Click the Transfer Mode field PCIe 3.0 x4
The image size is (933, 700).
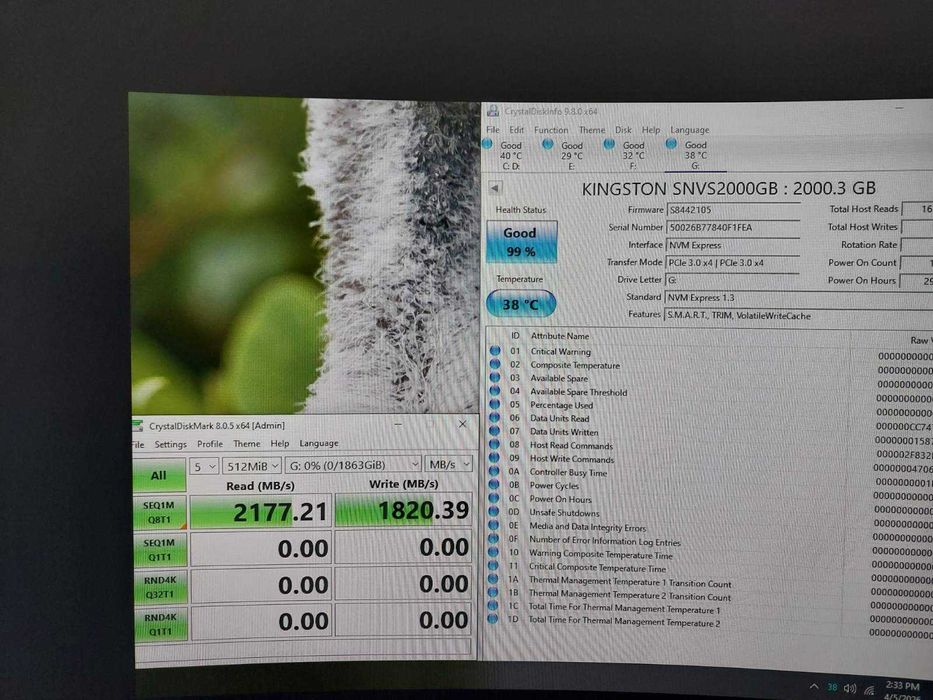tap(732, 262)
